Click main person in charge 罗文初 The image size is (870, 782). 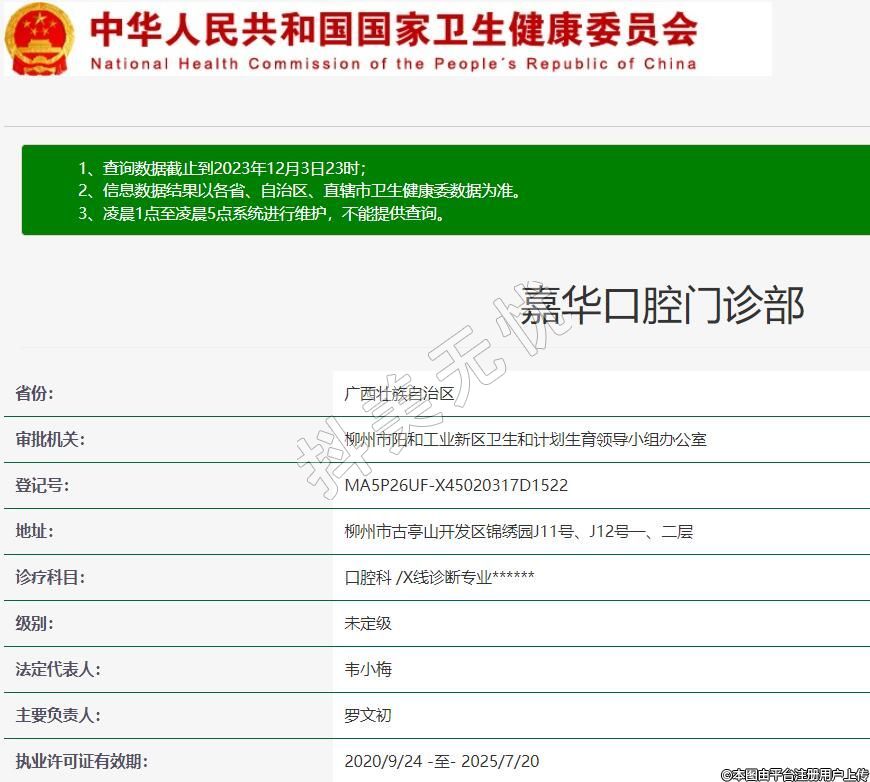368,716
